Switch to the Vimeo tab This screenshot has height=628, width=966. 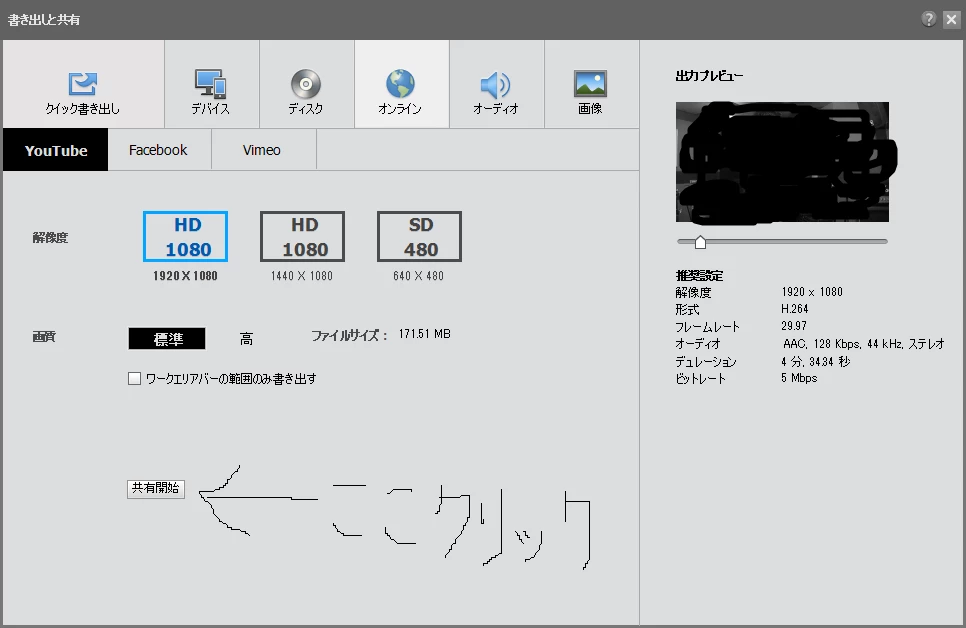point(263,150)
